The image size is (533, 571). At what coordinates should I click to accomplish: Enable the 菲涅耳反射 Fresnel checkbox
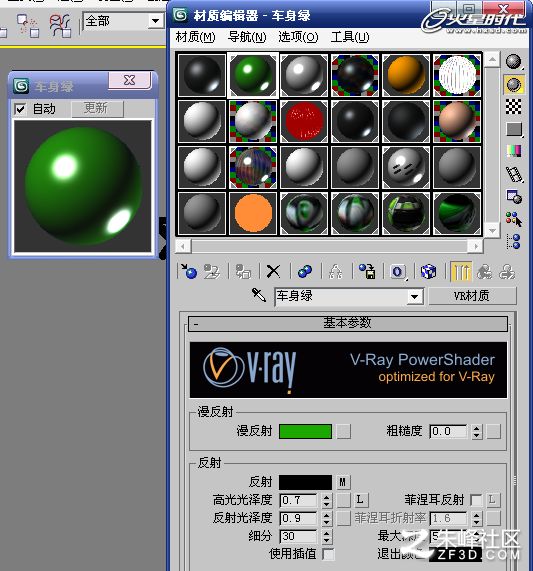pyautogui.click(x=475, y=500)
